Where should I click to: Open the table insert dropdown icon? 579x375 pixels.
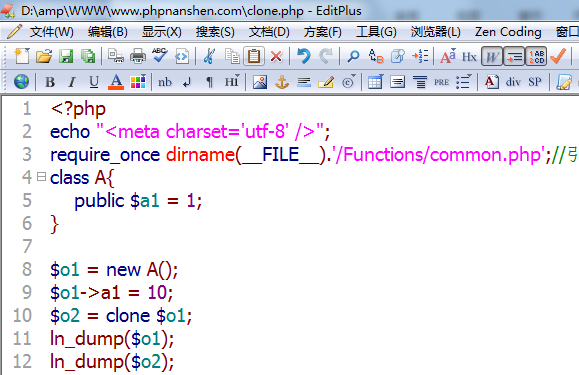coord(375,82)
